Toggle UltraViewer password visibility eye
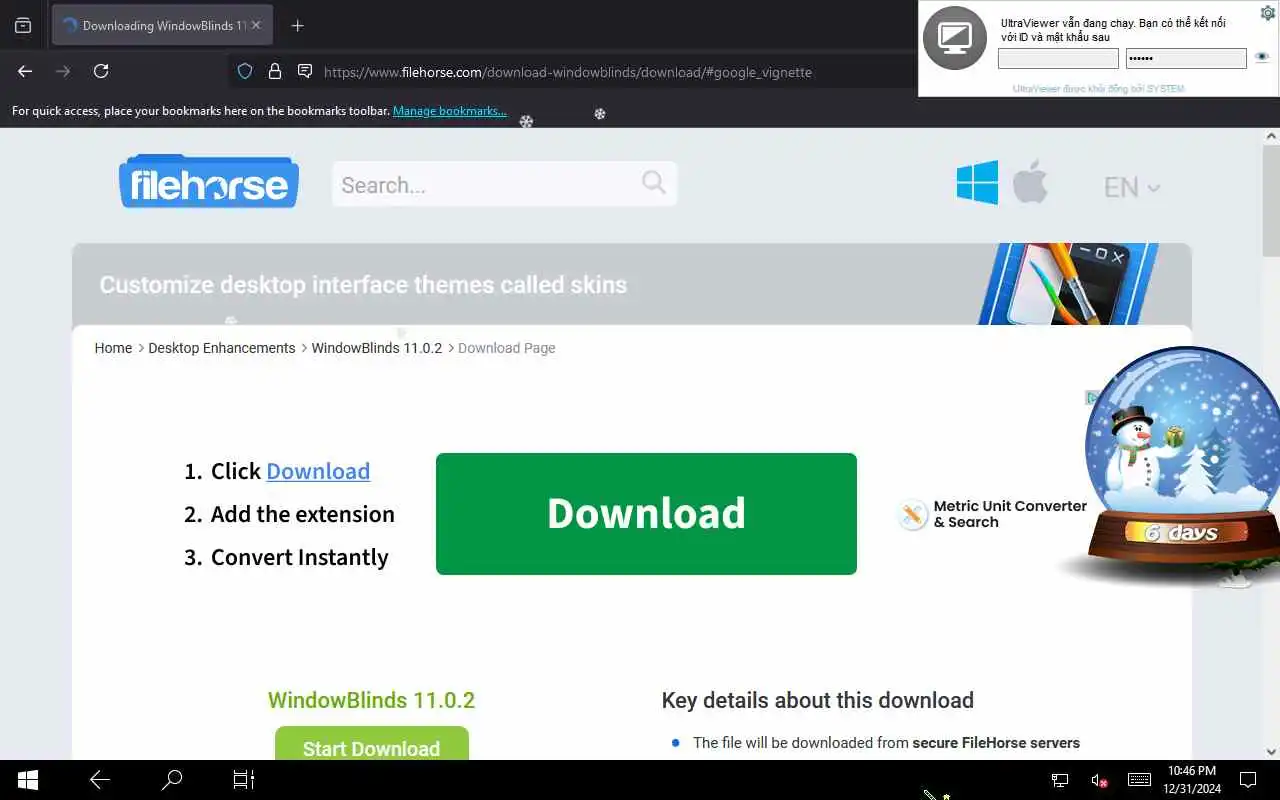 (1262, 57)
